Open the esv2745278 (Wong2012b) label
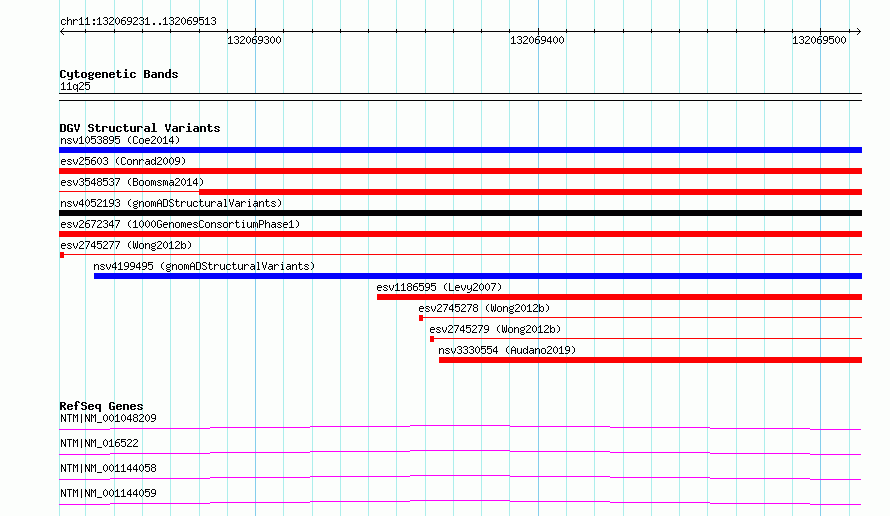Viewport: 890px width, 516px height. pos(484,308)
